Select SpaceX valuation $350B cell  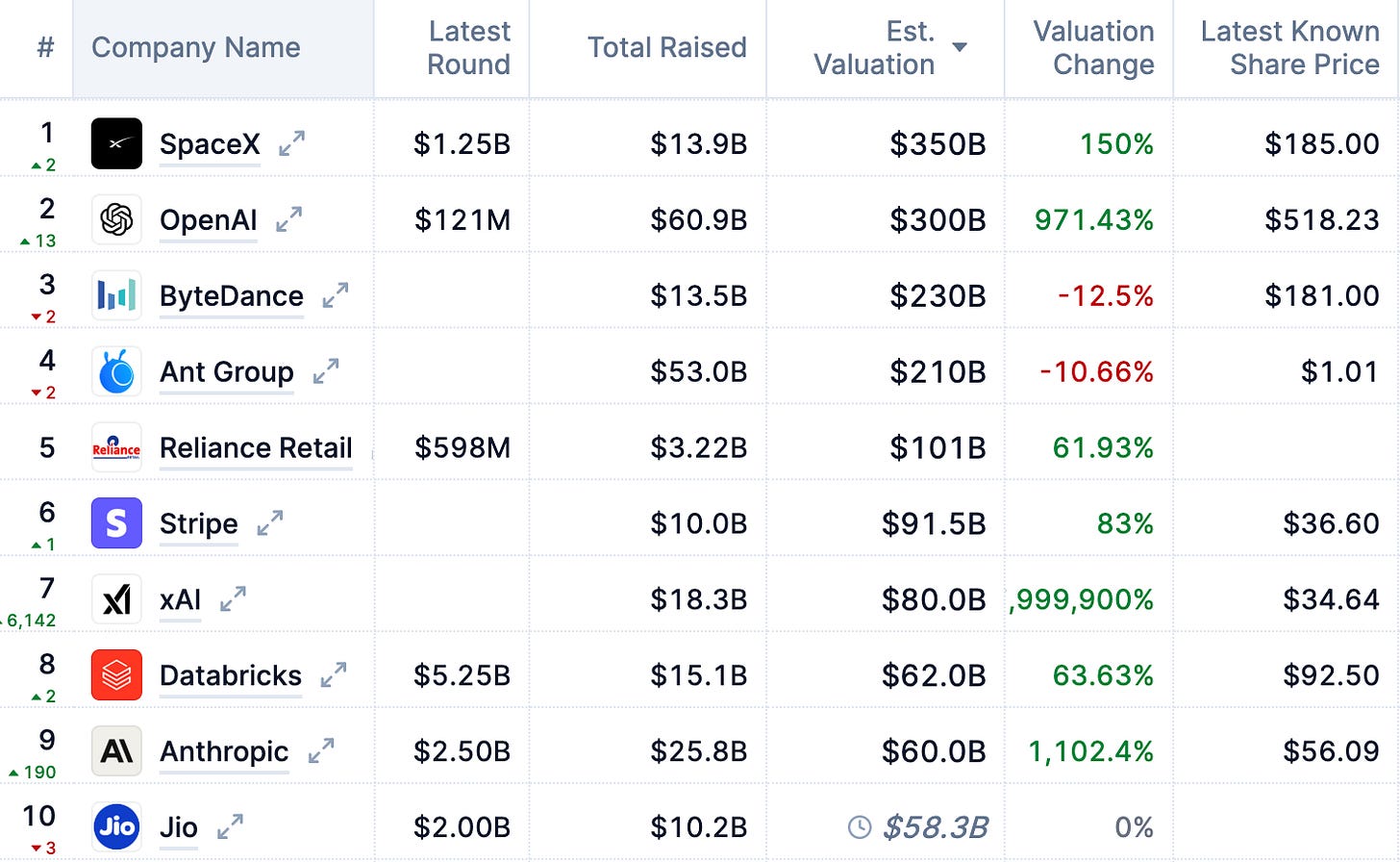937,144
